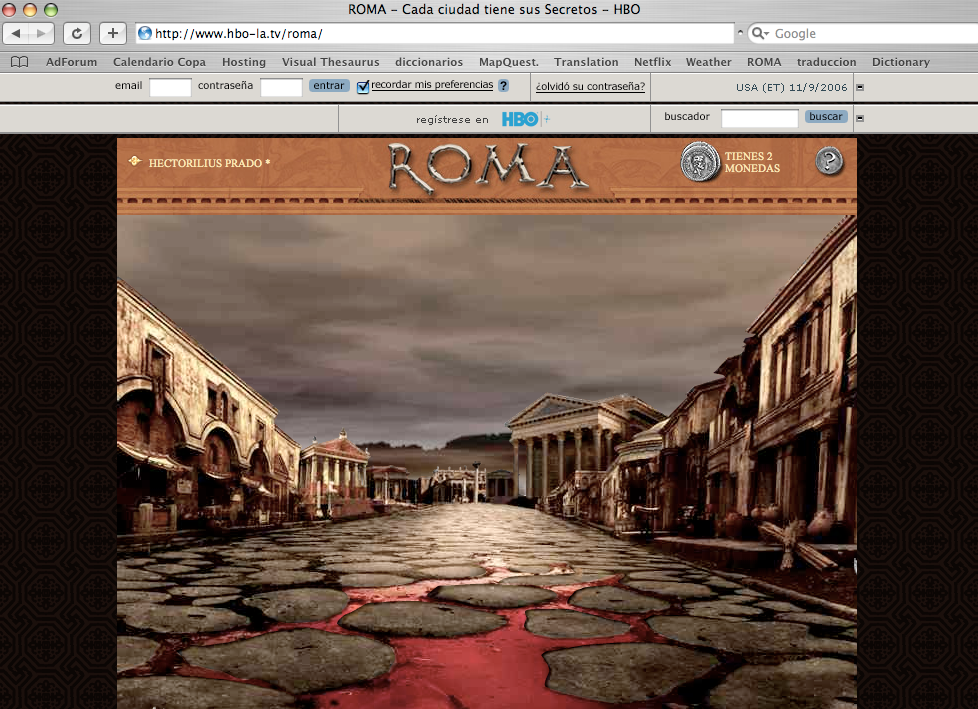
Task: Focus the email input field
Action: (170, 87)
